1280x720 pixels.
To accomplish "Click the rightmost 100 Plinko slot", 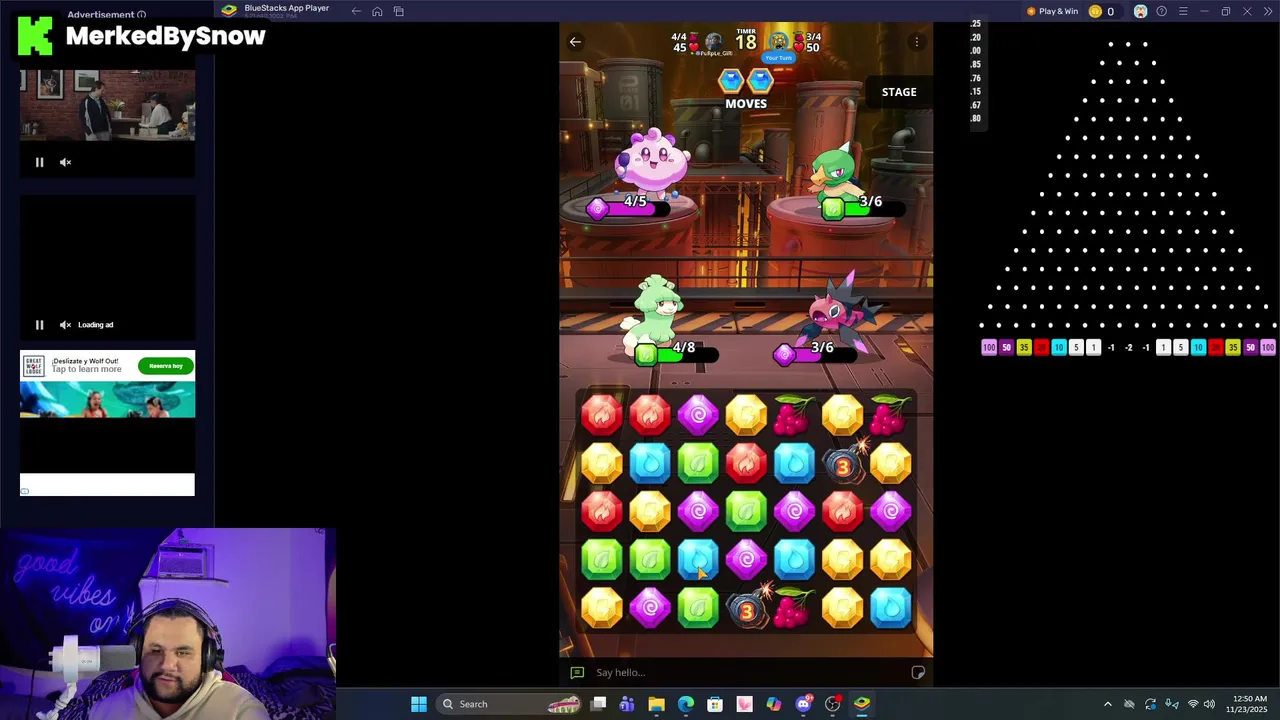I will tap(1268, 348).
